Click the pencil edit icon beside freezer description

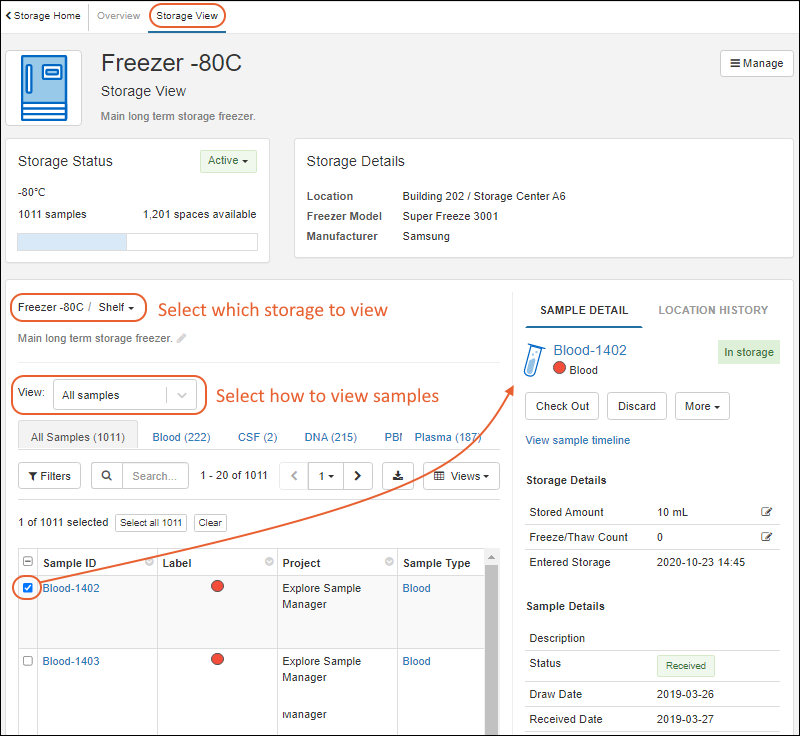click(182, 339)
